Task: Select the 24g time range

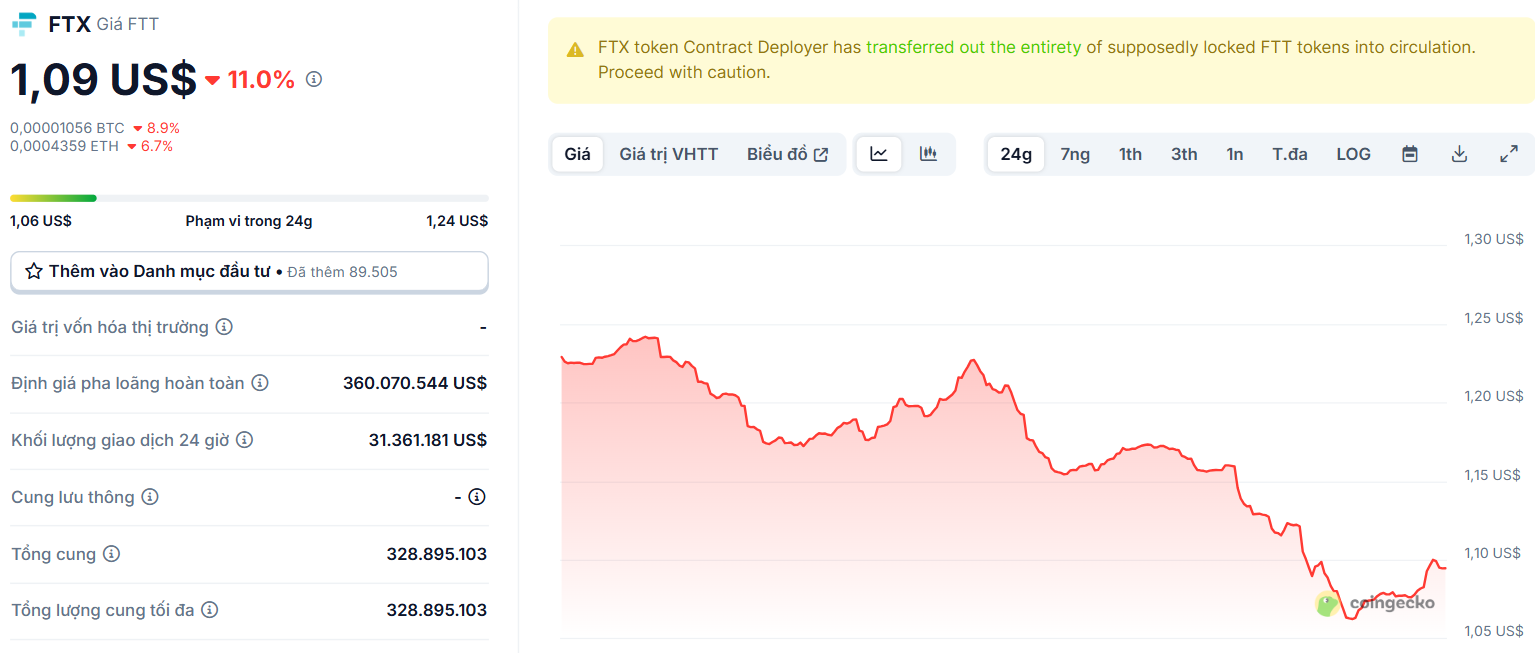Action: [1016, 154]
